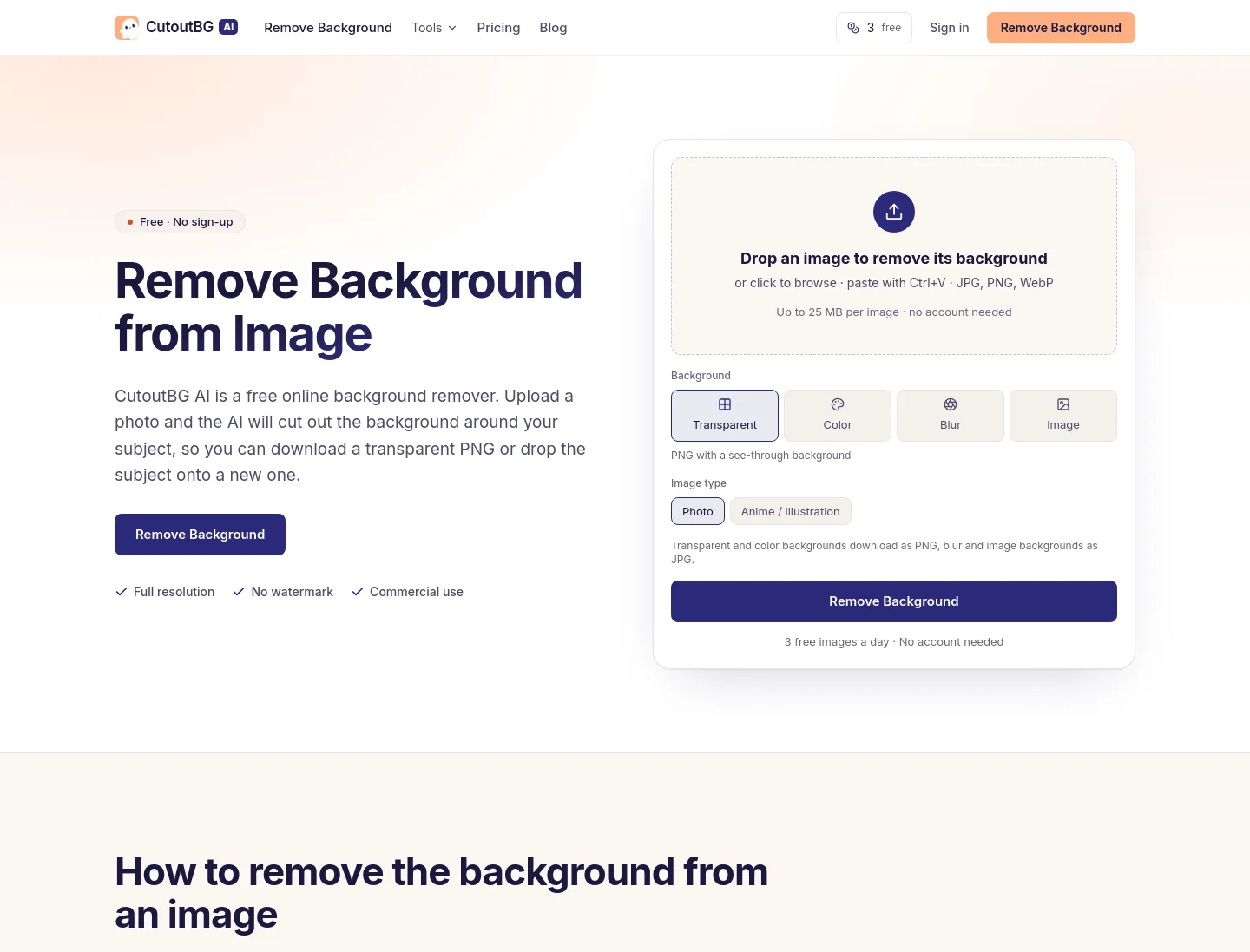Click the AI badge beside CutoutBG
This screenshot has width=1250, height=952.
coord(228,27)
